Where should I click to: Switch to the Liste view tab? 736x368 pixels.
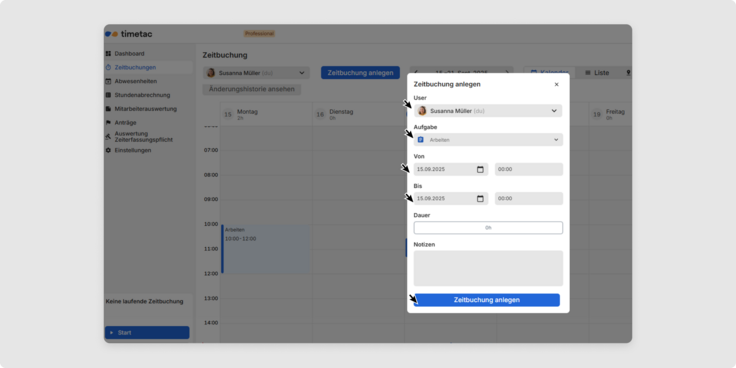[597, 73]
